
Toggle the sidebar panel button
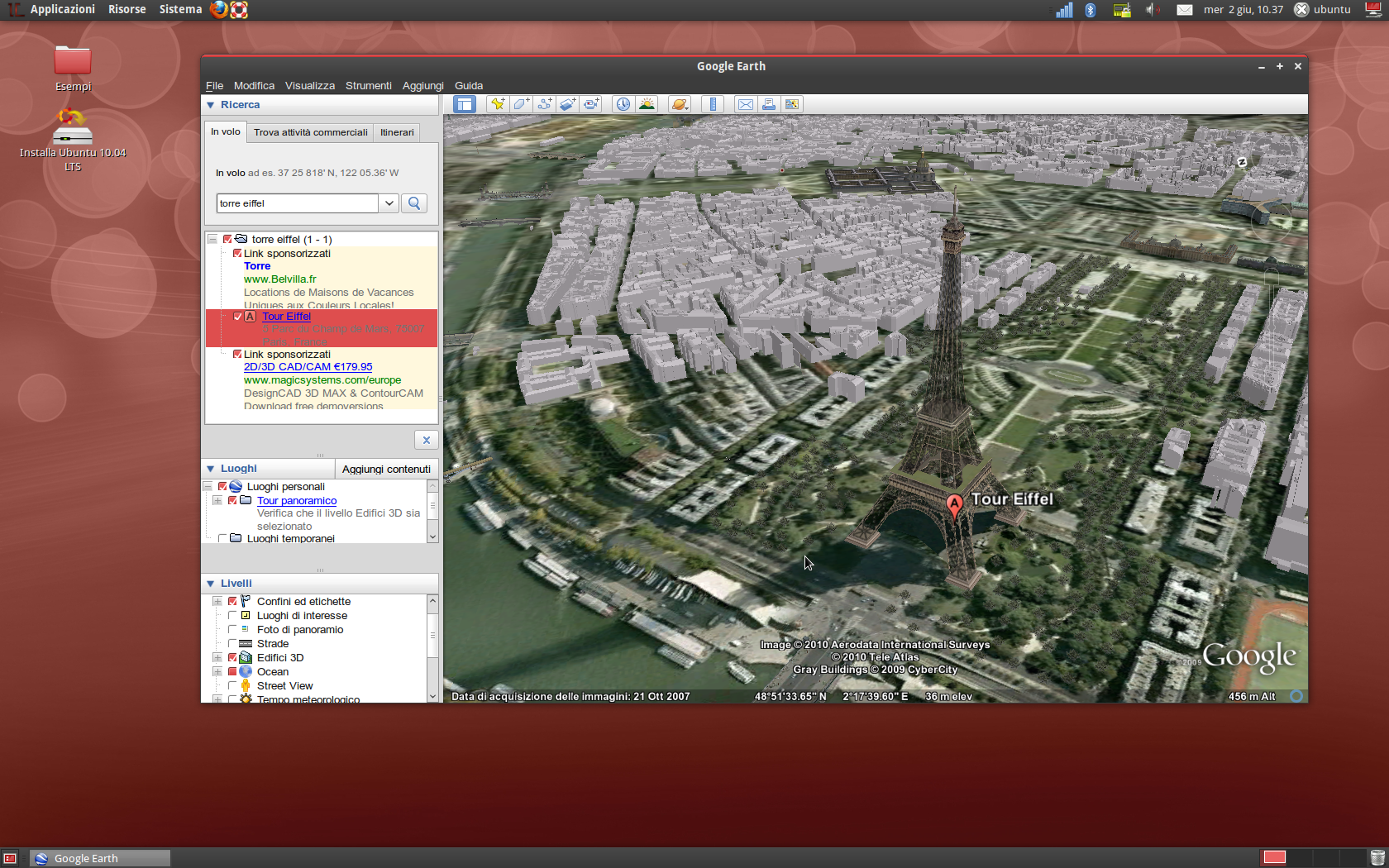click(x=465, y=104)
